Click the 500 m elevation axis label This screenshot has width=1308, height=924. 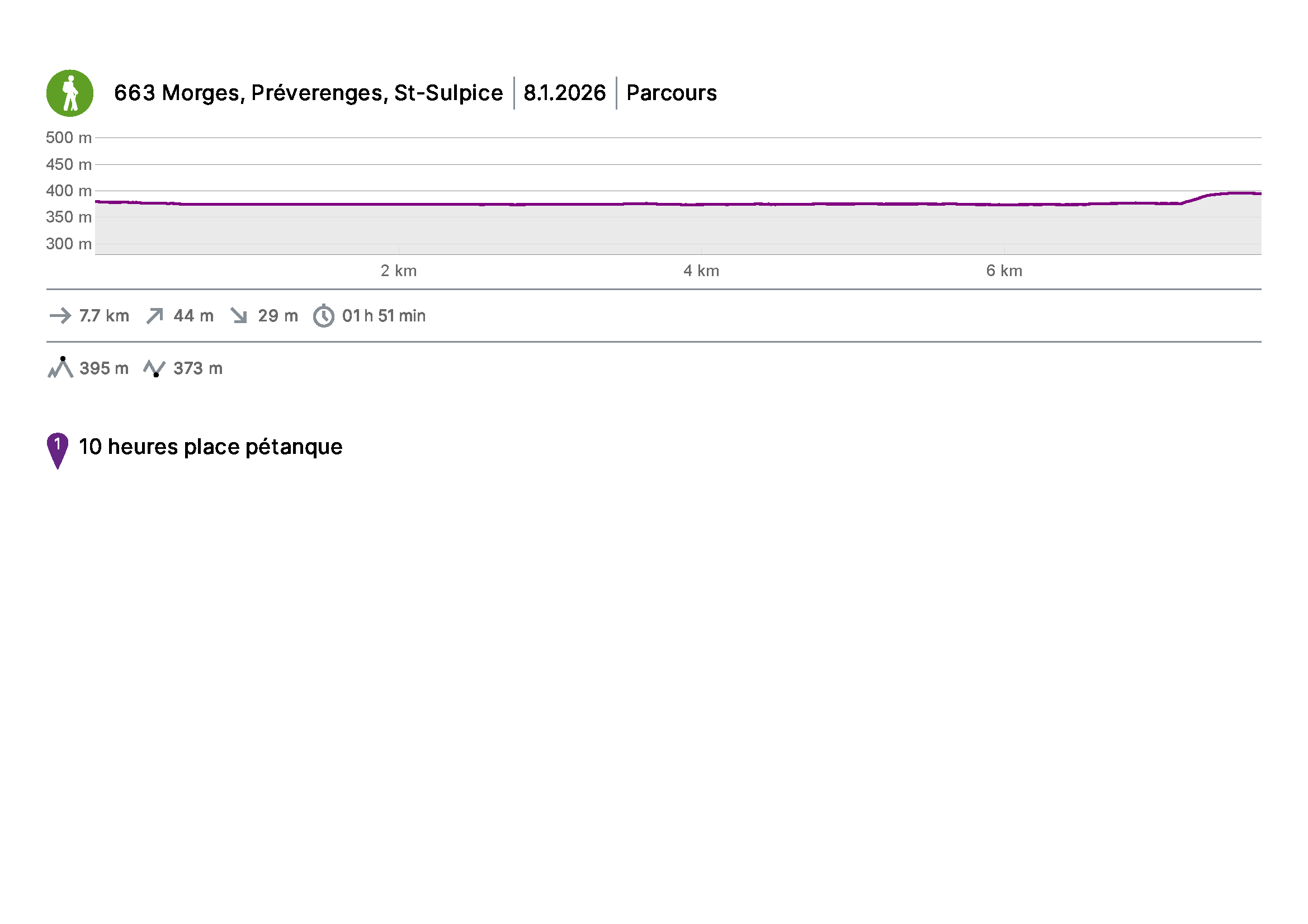pos(68,138)
